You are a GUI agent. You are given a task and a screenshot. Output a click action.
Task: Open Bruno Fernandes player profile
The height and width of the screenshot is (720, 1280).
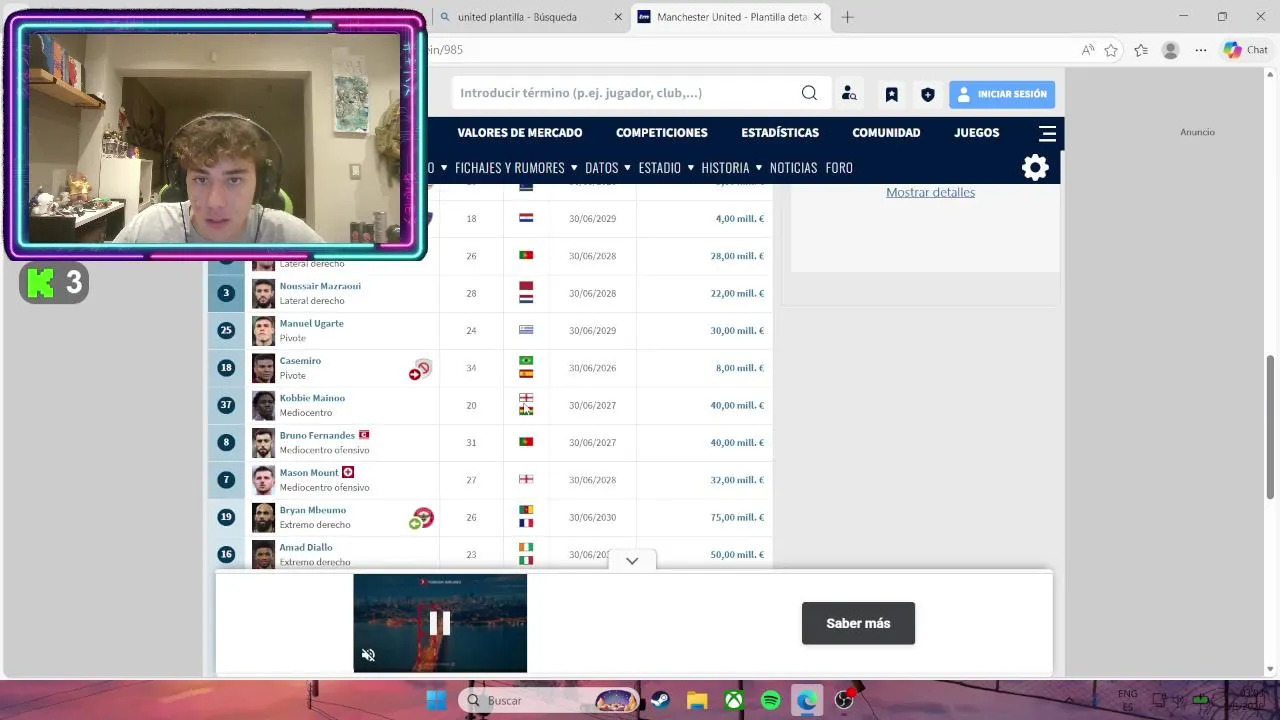[317, 435]
